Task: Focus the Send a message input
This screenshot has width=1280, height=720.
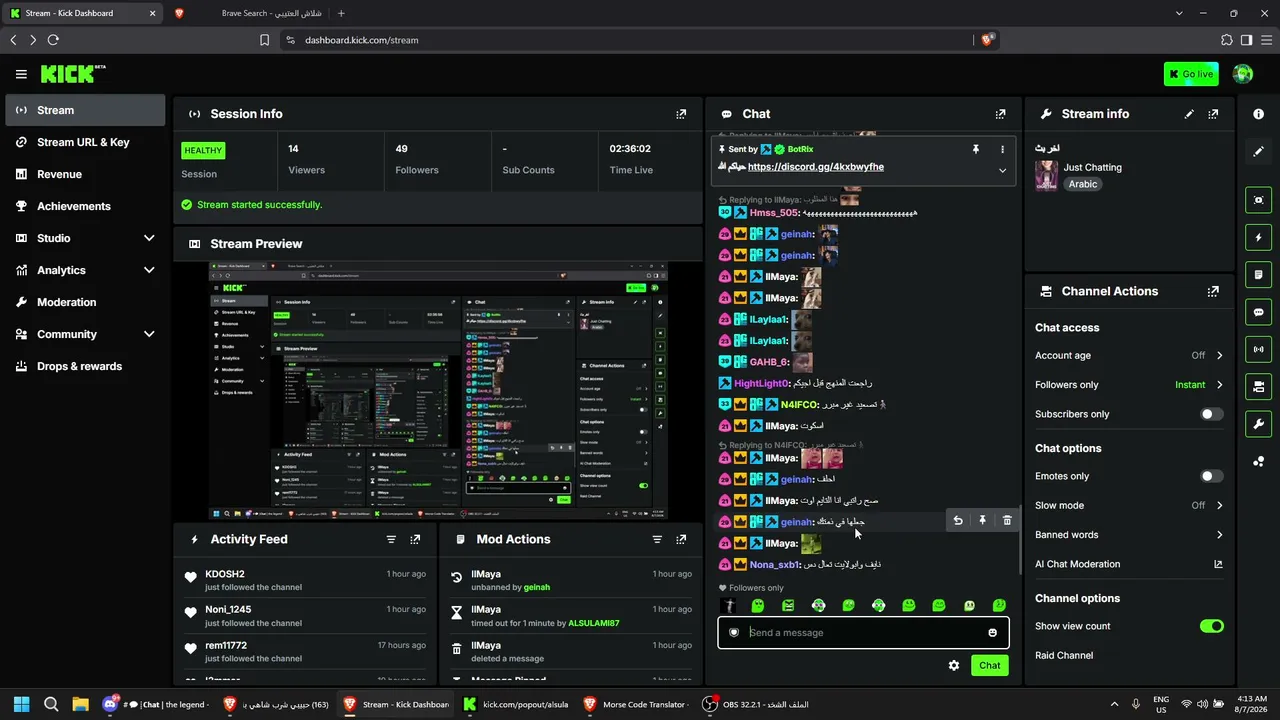Action: coord(865,632)
